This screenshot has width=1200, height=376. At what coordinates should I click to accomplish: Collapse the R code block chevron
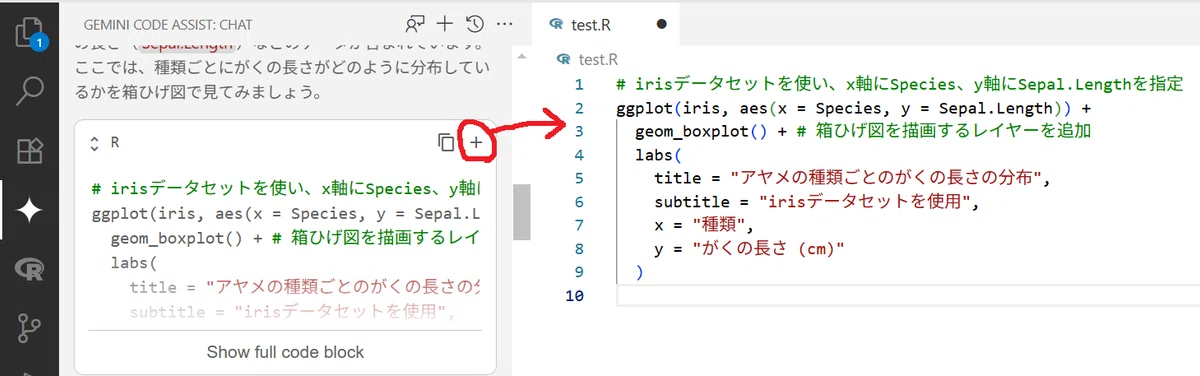tap(95, 143)
